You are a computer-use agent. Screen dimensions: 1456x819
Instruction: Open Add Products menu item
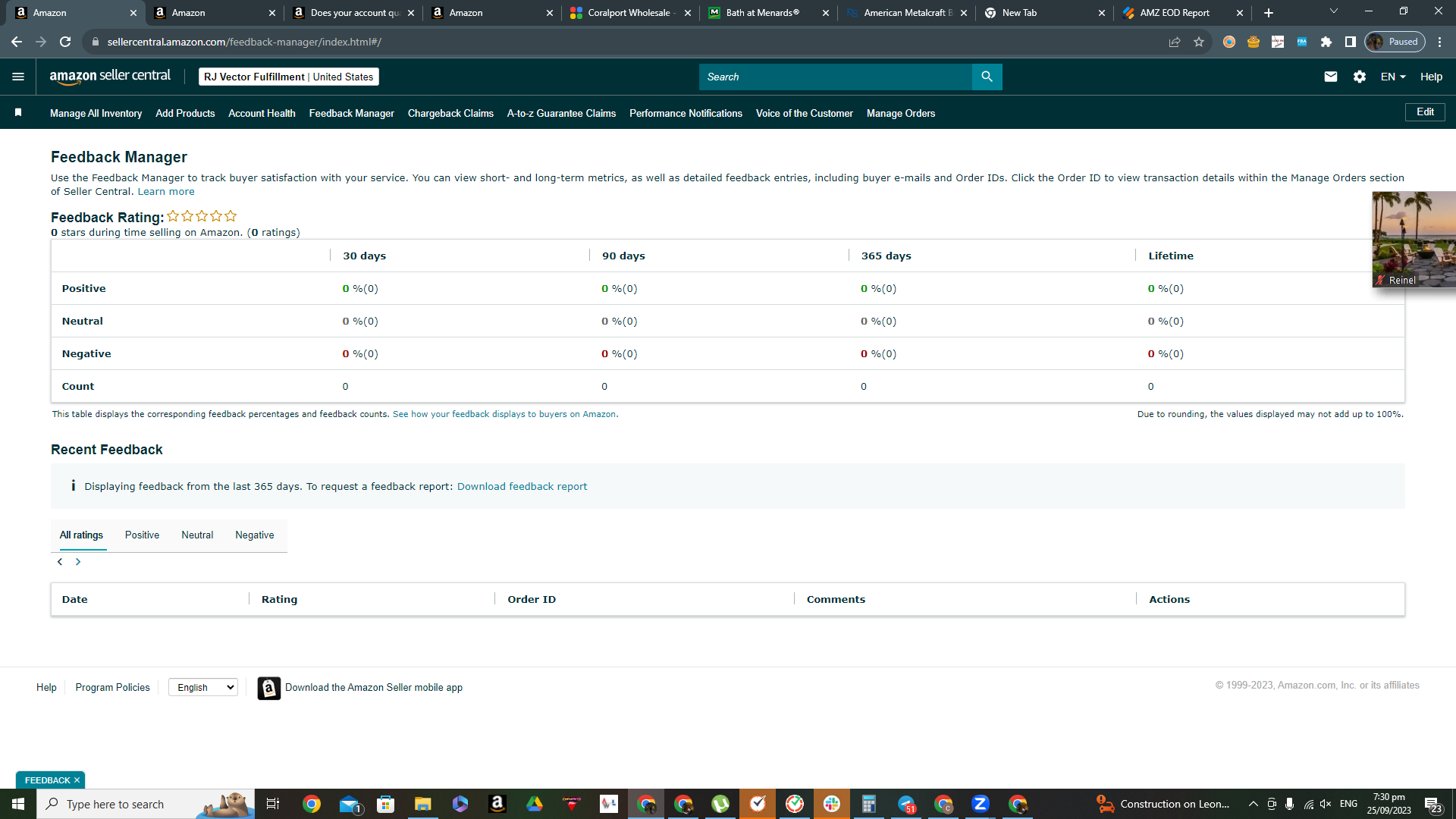point(185,113)
